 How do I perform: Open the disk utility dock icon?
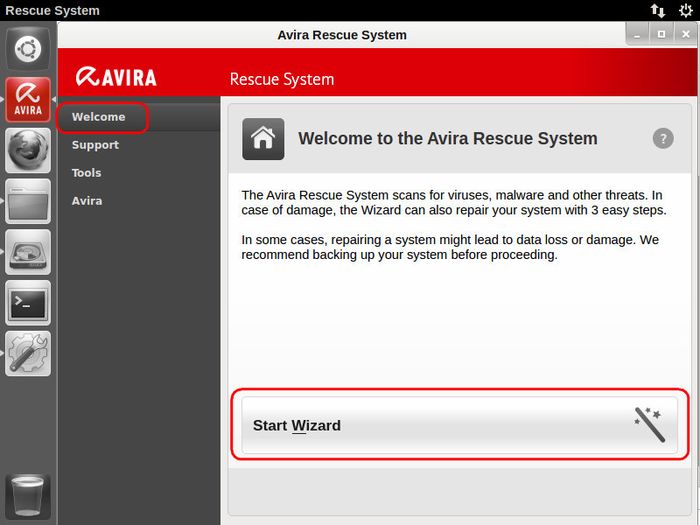[x=28, y=252]
